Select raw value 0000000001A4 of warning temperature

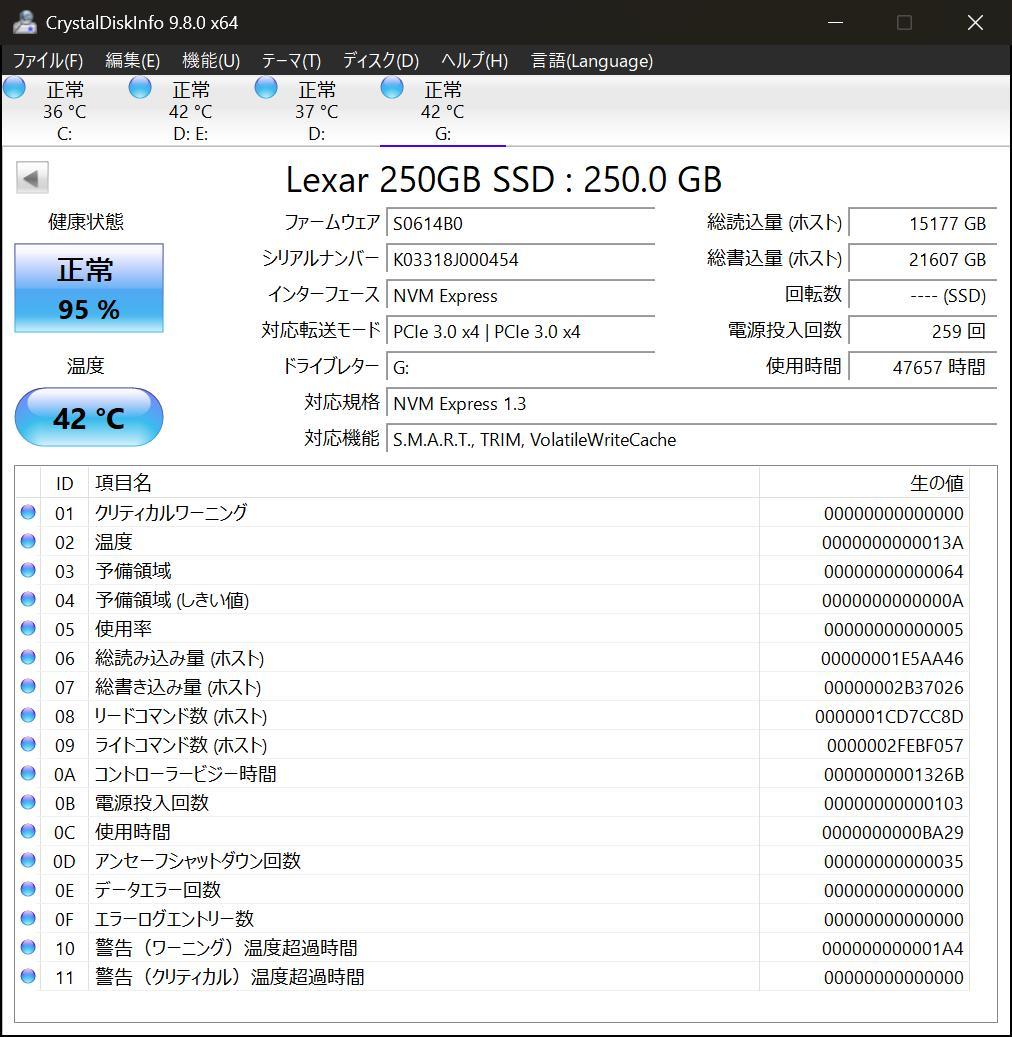coord(892,948)
